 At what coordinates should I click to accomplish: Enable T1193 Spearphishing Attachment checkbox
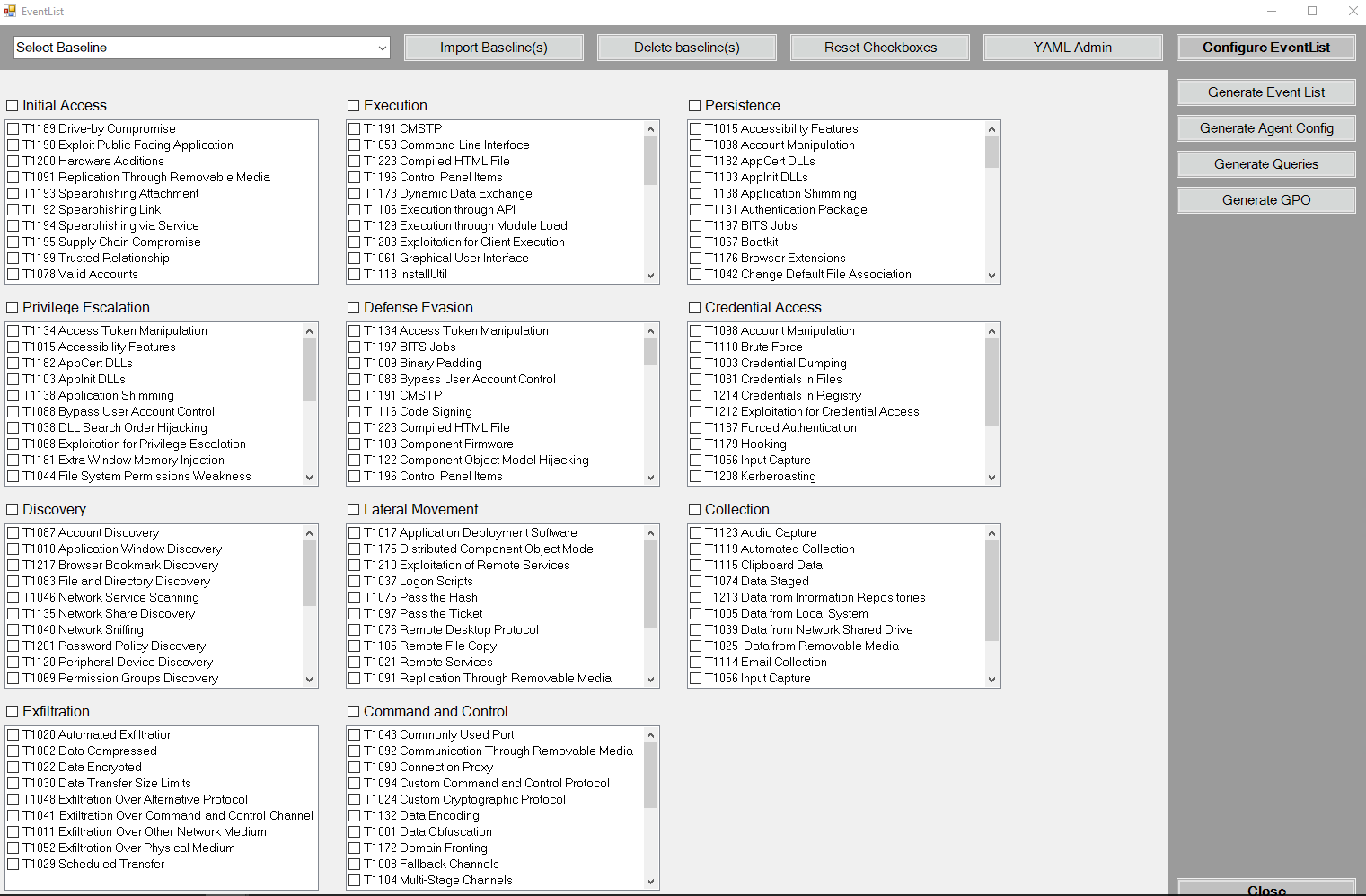[13, 194]
